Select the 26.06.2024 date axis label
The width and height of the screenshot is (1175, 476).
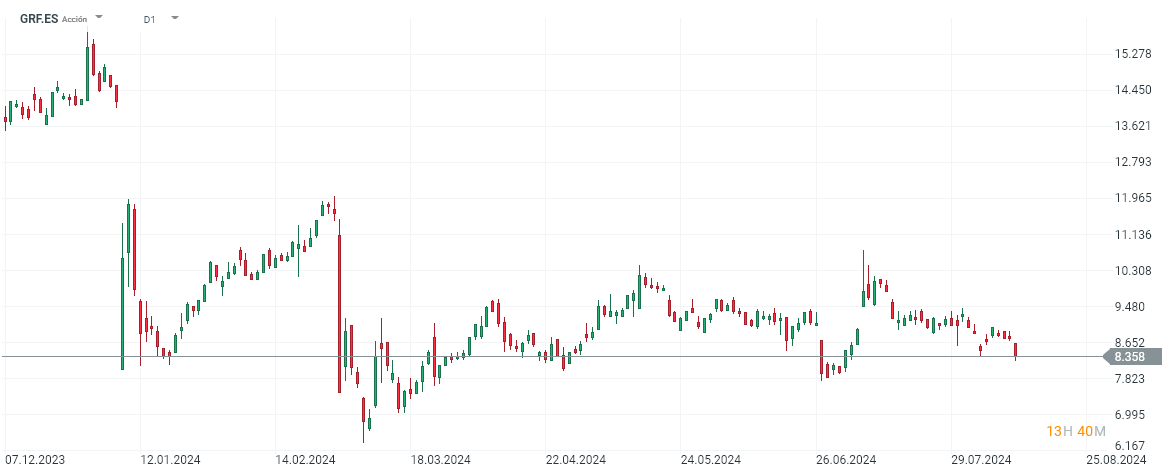tap(846, 460)
